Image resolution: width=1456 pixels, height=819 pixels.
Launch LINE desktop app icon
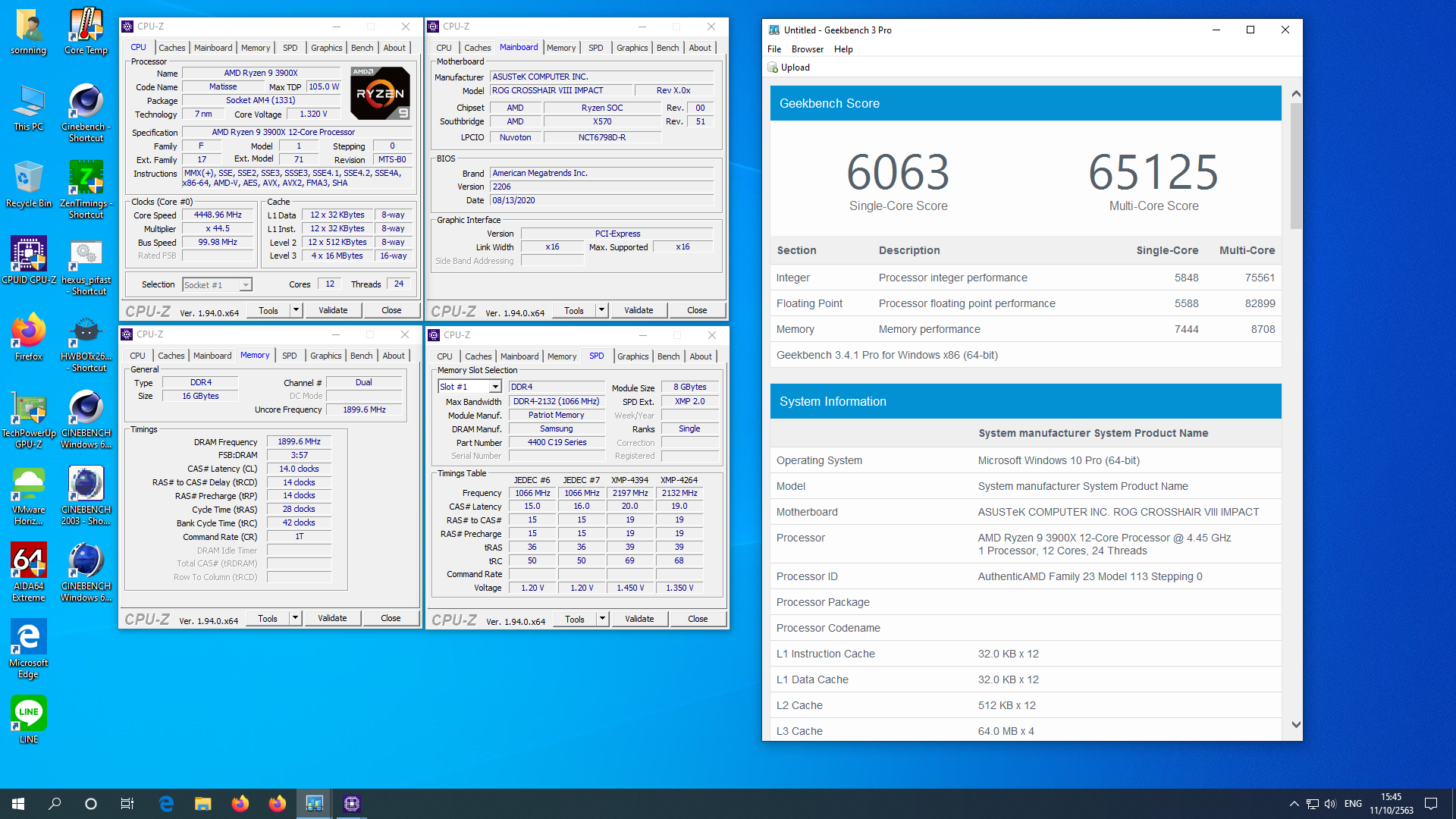click(x=29, y=720)
